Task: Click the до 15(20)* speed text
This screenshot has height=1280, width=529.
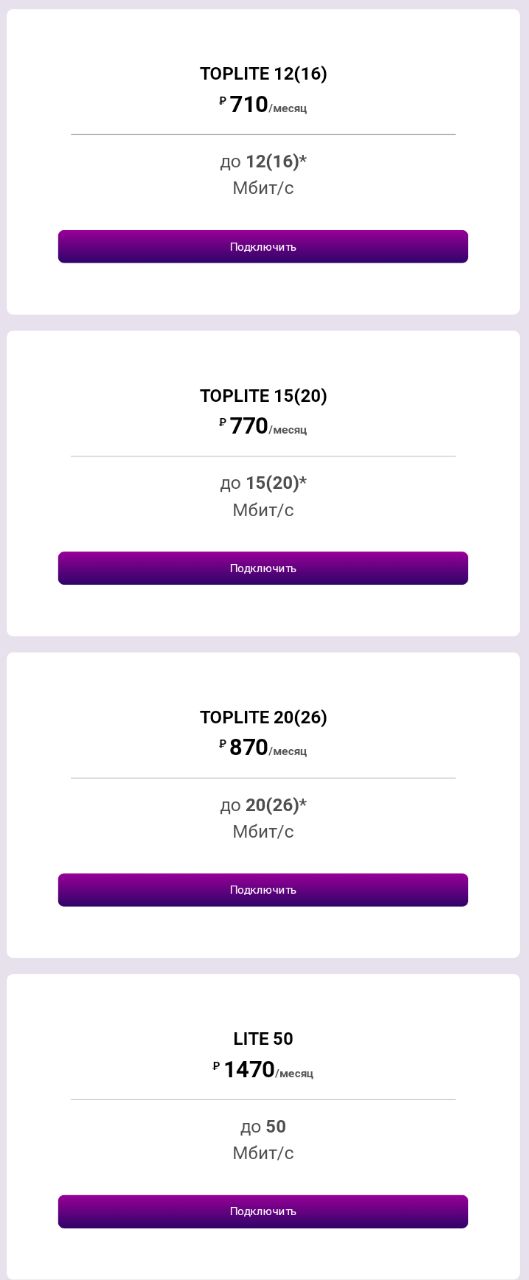Action: [263, 484]
